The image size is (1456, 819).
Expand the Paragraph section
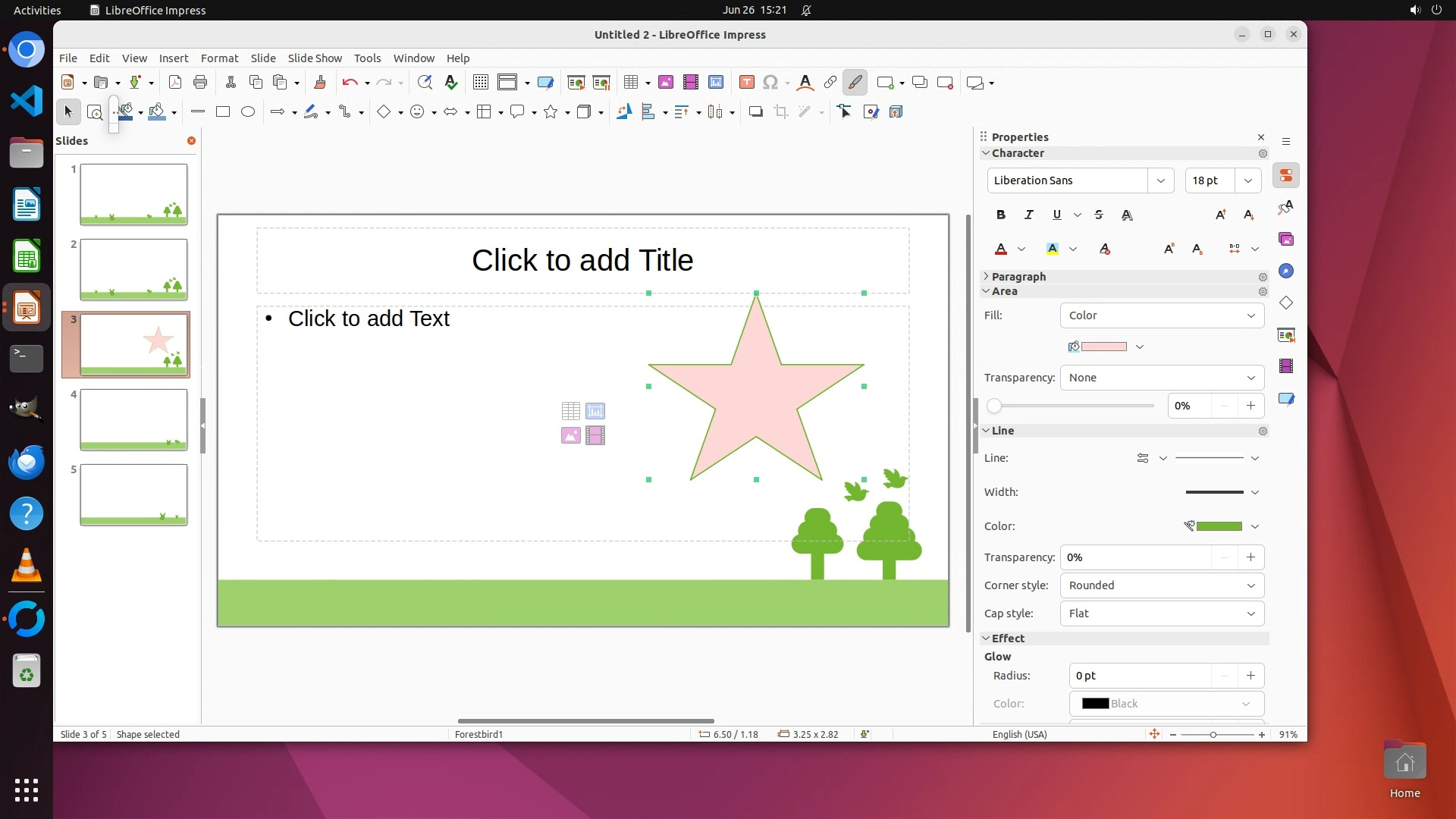click(1018, 277)
